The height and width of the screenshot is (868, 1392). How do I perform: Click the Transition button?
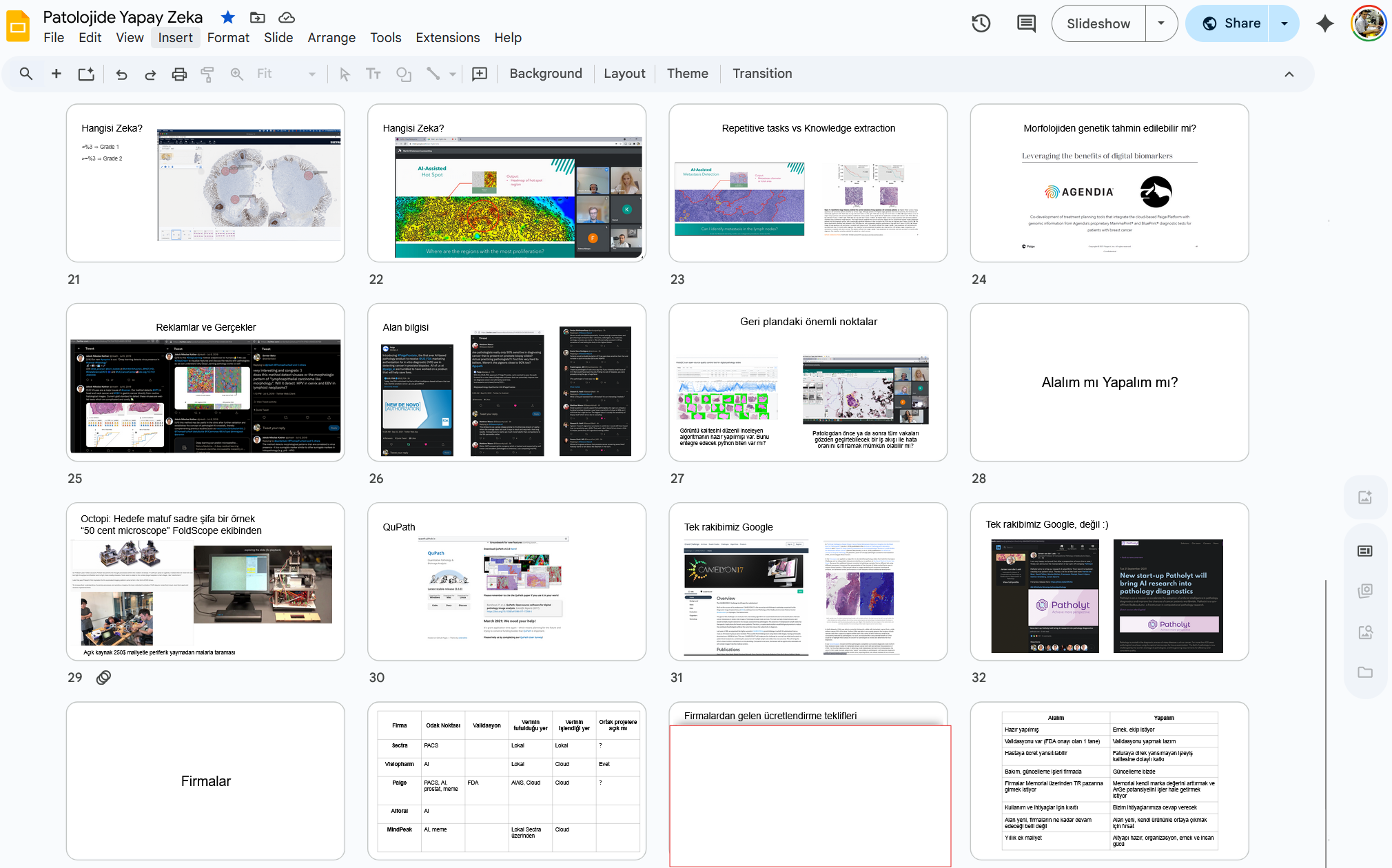click(762, 74)
